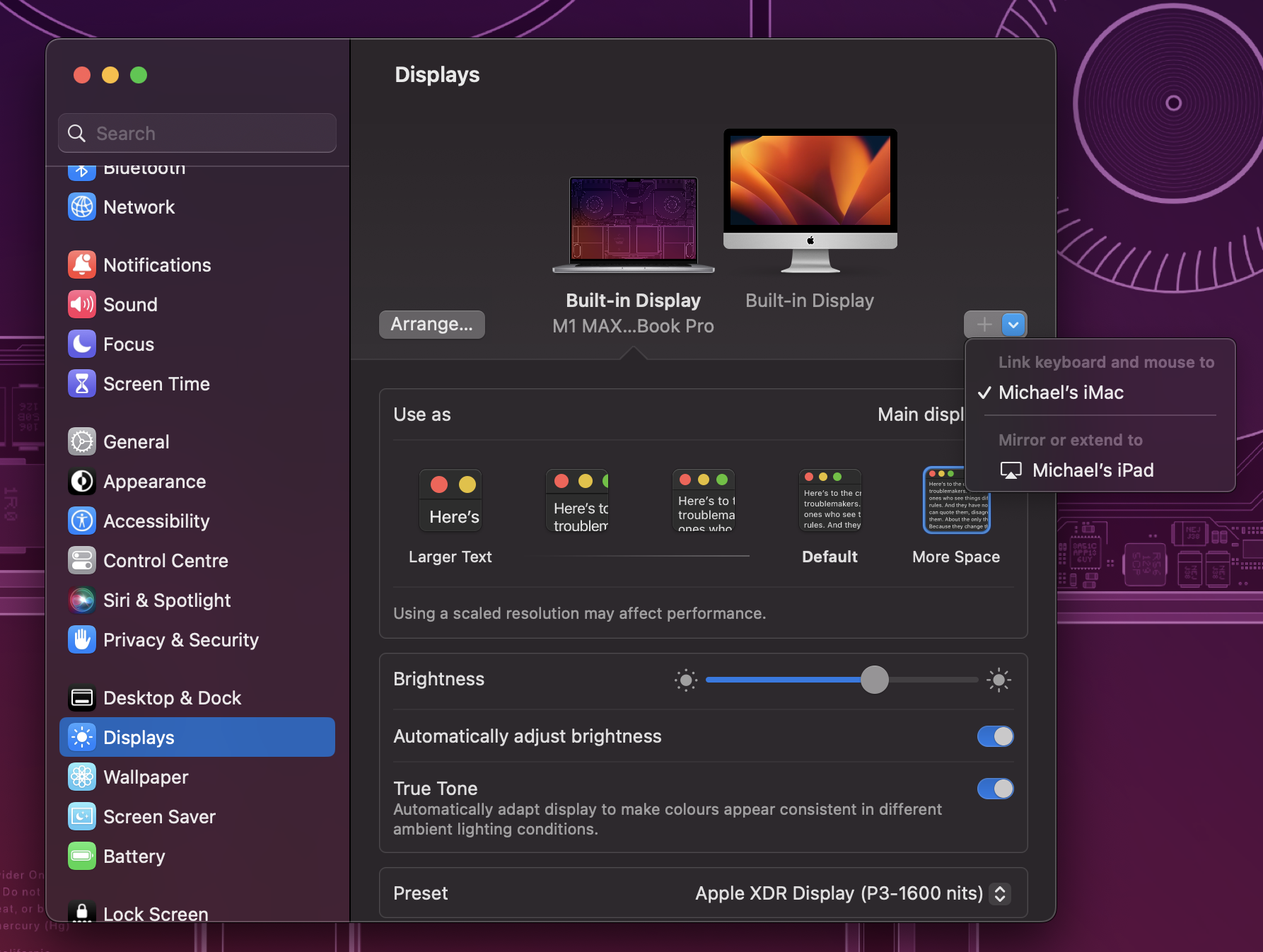1263x952 pixels.
Task: Go to Battery sidebar text label
Action: [134, 856]
